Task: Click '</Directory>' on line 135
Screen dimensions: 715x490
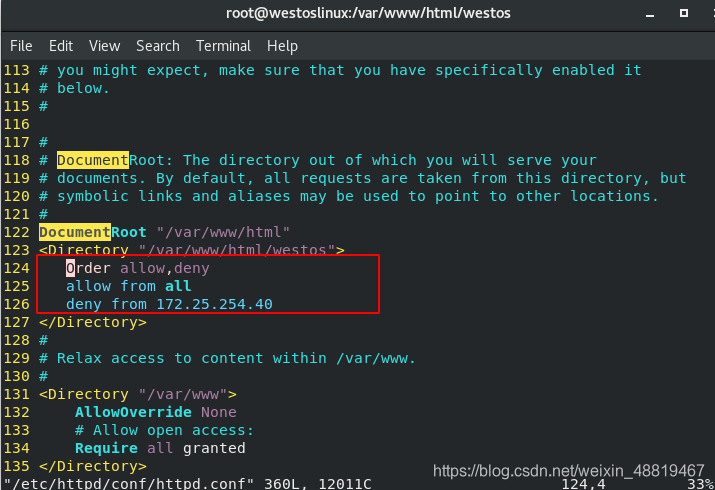Action: [93, 466]
